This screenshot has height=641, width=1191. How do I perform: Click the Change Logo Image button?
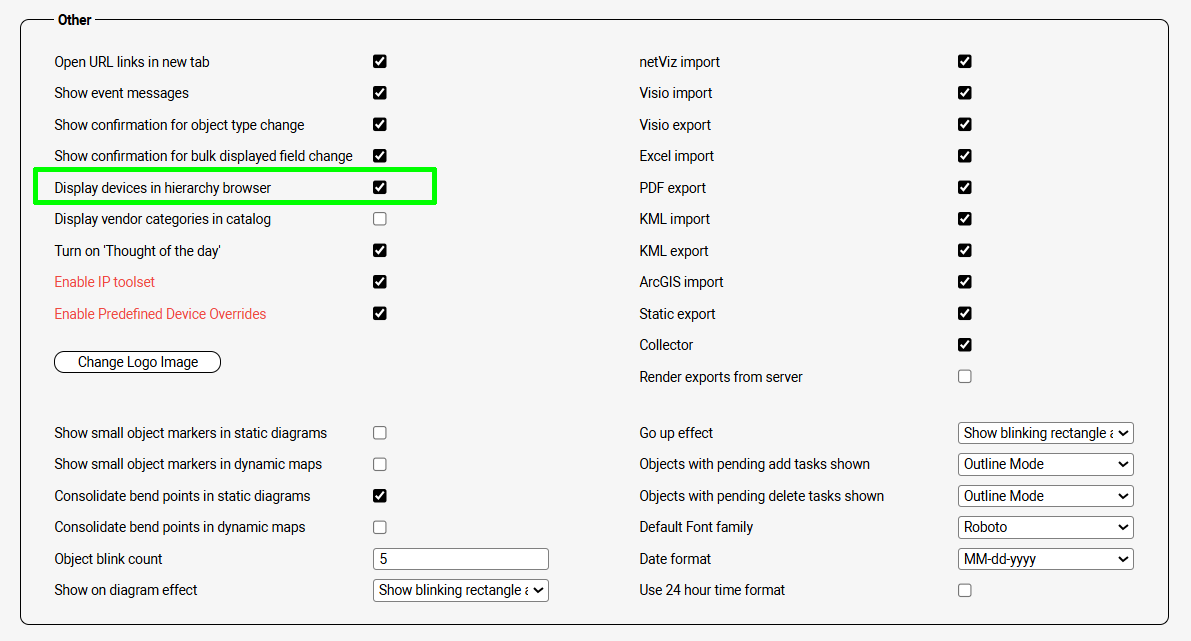[137, 362]
